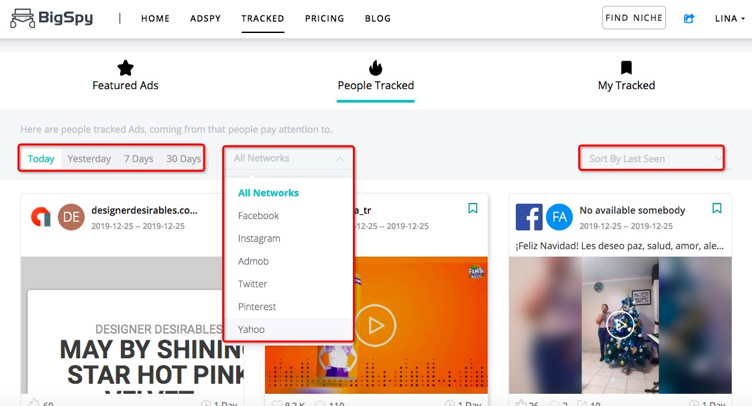Image resolution: width=752 pixels, height=406 pixels.
Task: Select the Yesterday time filter
Action: [x=89, y=159]
